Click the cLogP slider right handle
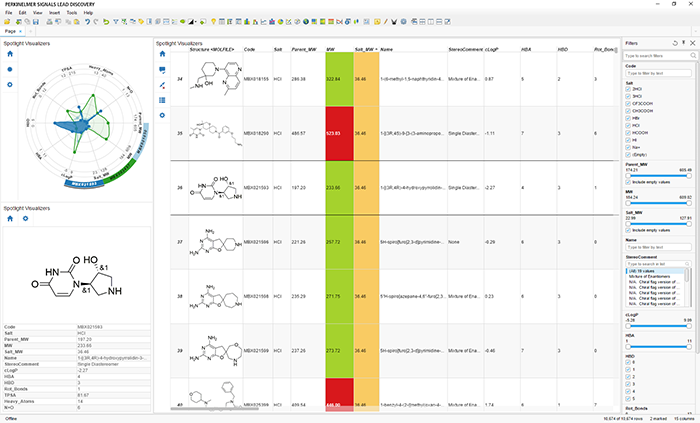 tap(689, 326)
